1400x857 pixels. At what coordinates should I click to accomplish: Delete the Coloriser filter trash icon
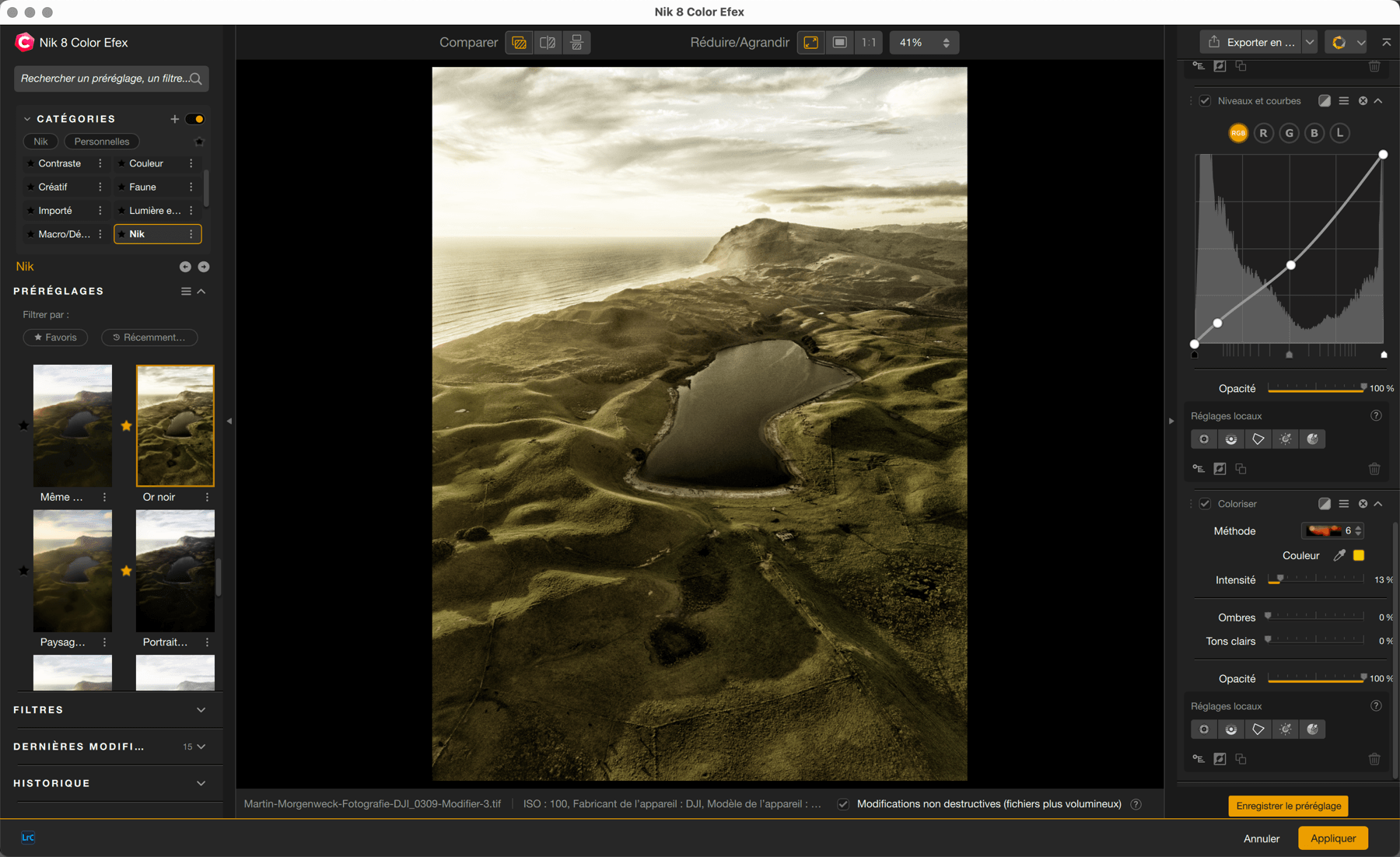coord(1374,759)
